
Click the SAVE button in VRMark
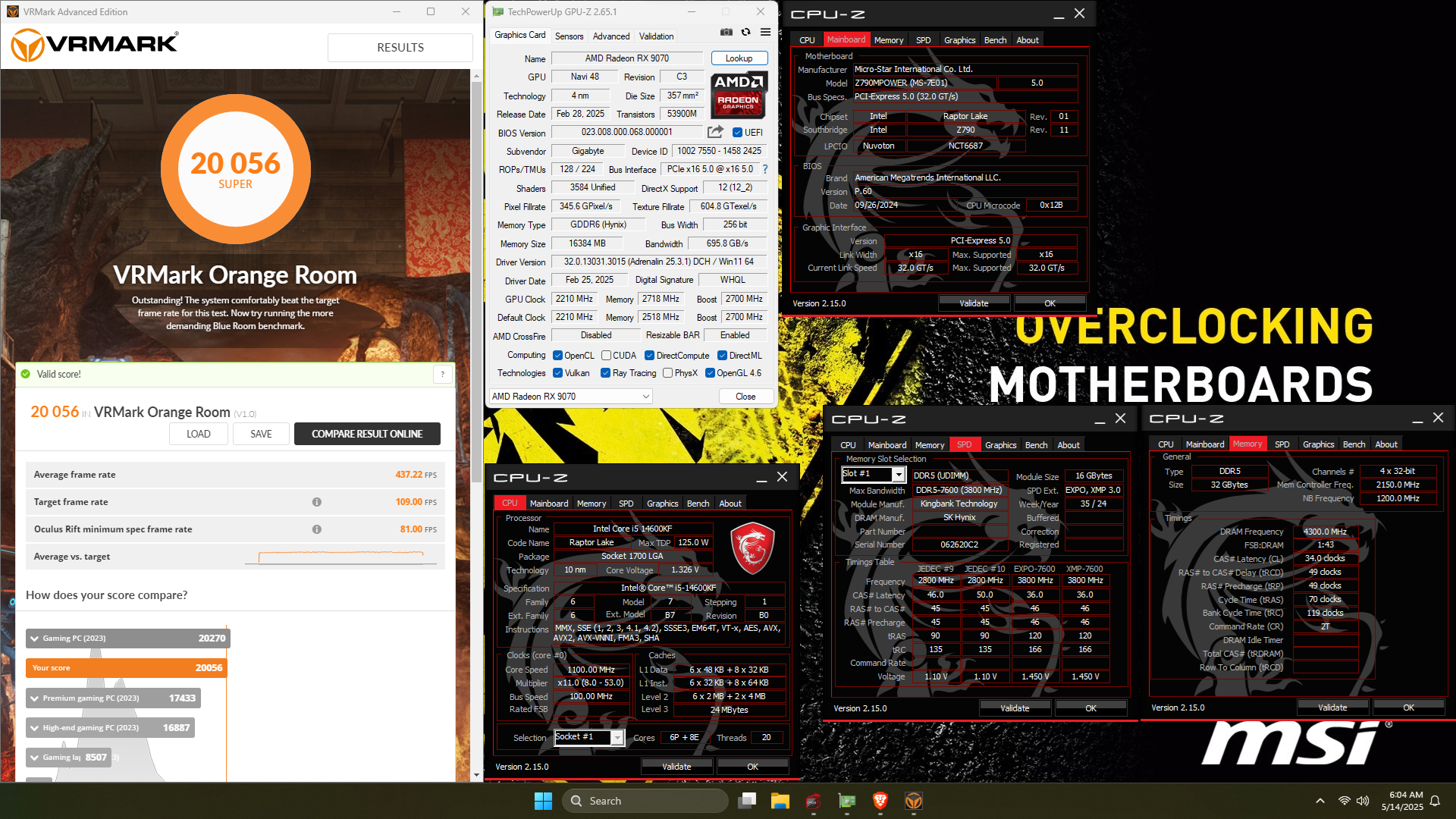[261, 434]
